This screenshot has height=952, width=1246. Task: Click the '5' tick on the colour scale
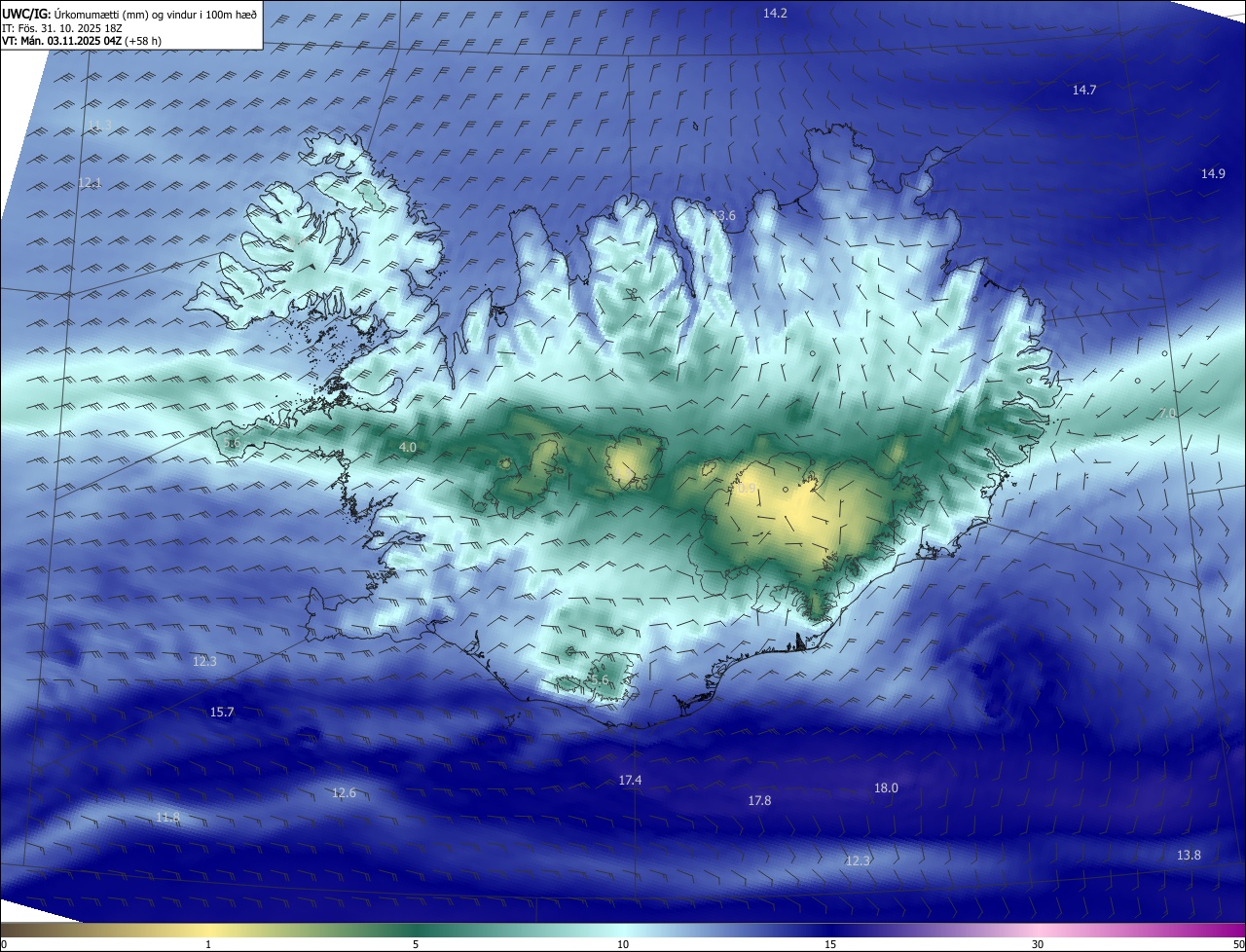[416, 944]
